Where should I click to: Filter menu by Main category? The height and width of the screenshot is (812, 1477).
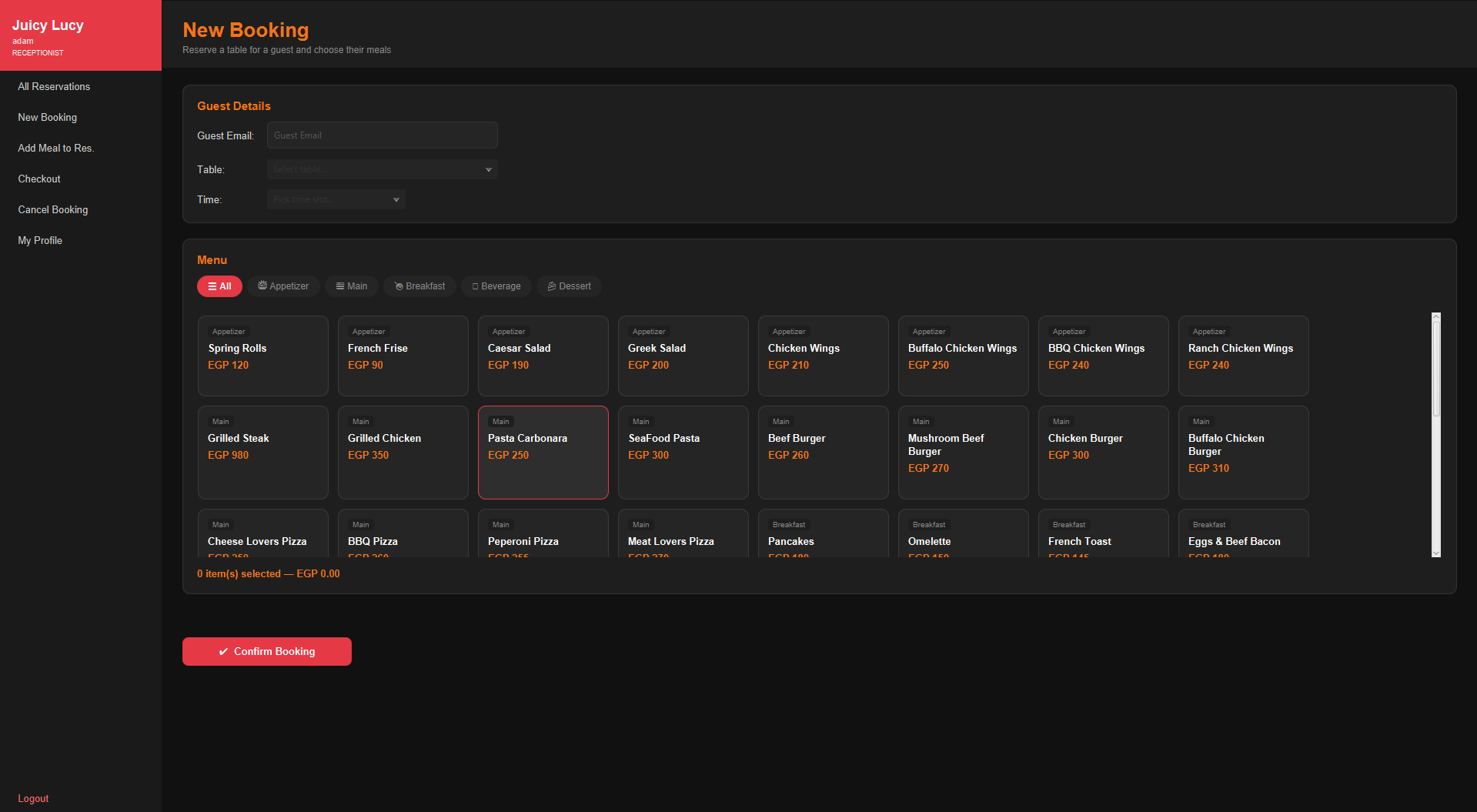pyautogui.click(x=351, y=286)
